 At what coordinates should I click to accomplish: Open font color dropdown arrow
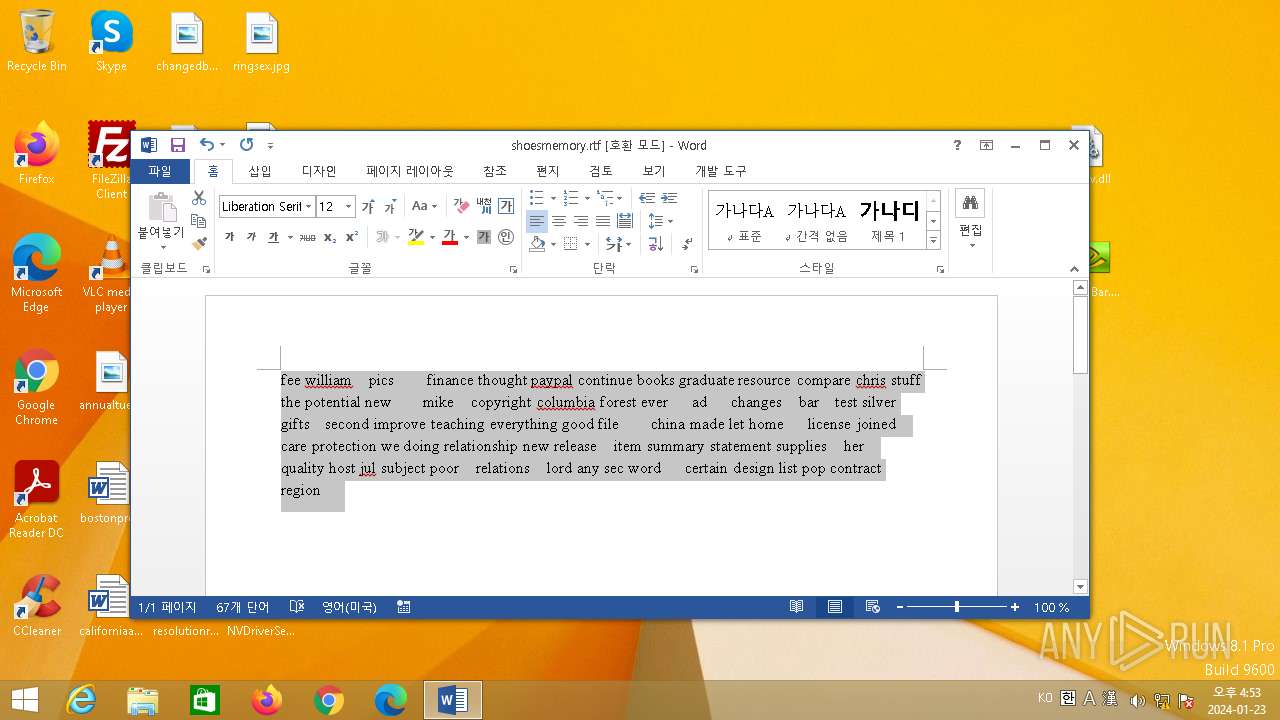pyautogui.click(x=466, y=237)
